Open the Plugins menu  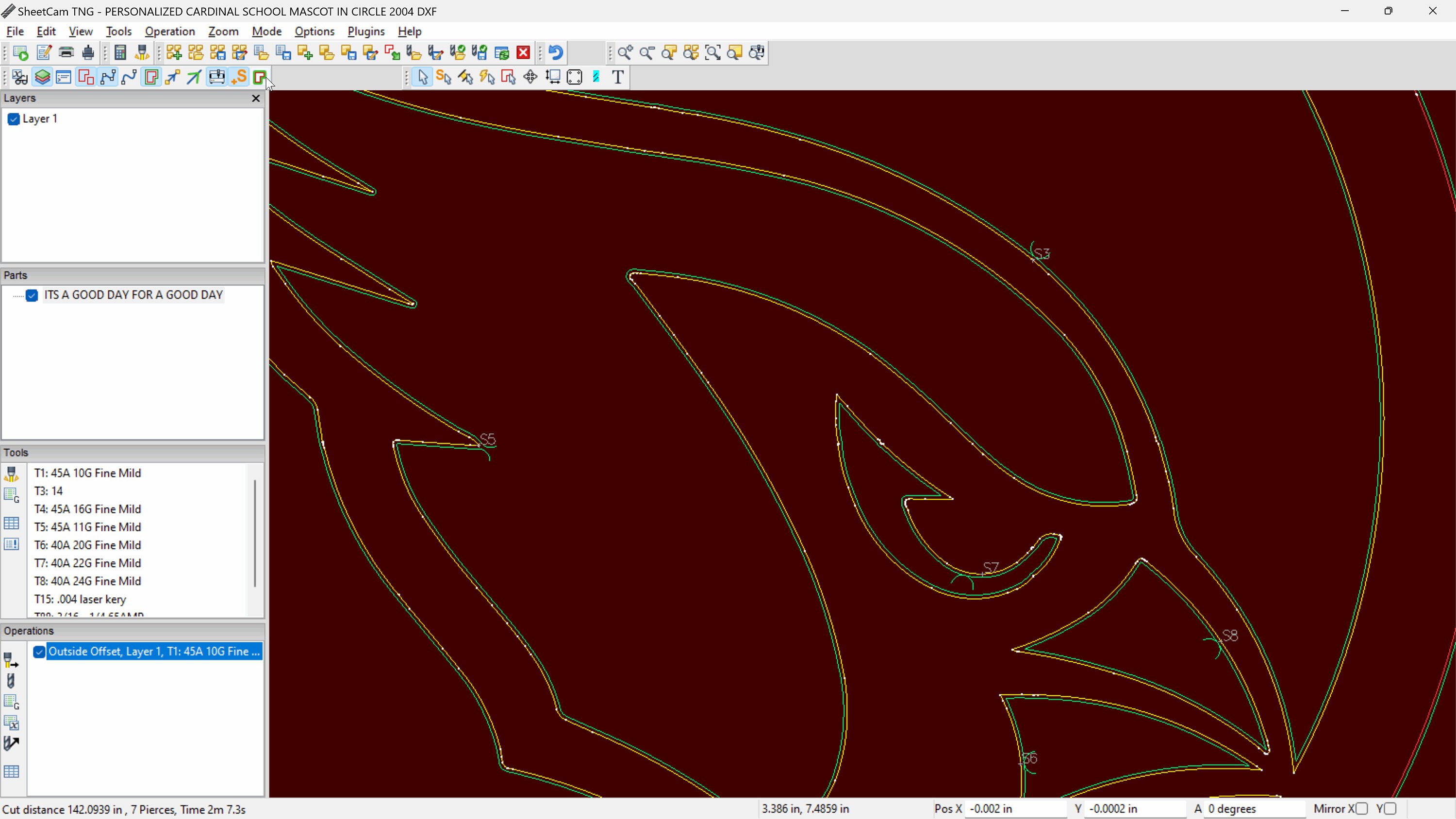(365, 31)
